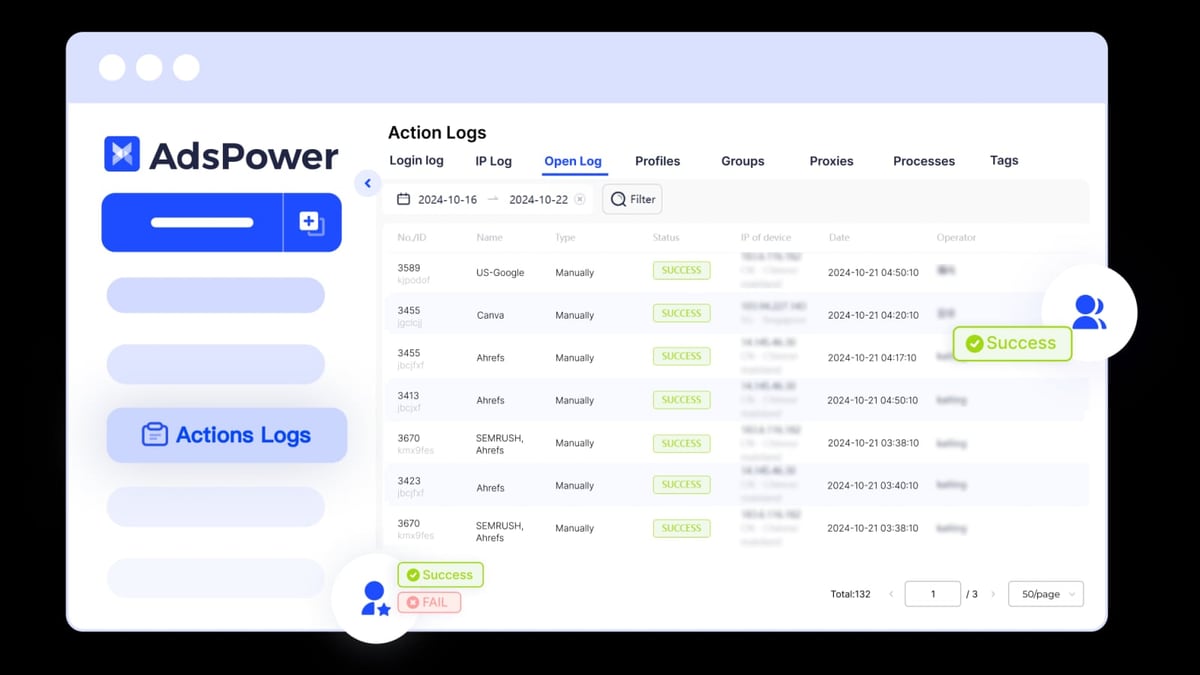
Task: Click the Total:132 text
Action: click(850, 594)
